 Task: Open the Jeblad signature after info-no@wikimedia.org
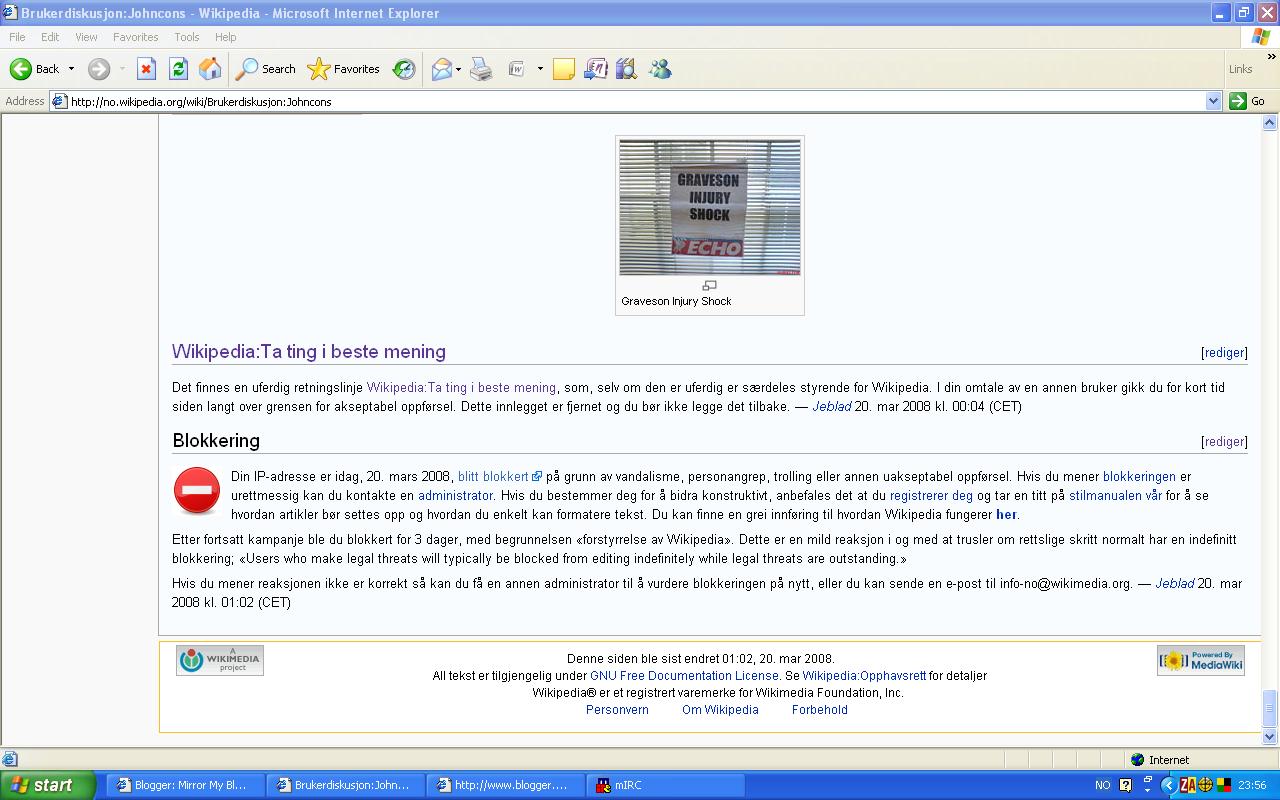1175,584
